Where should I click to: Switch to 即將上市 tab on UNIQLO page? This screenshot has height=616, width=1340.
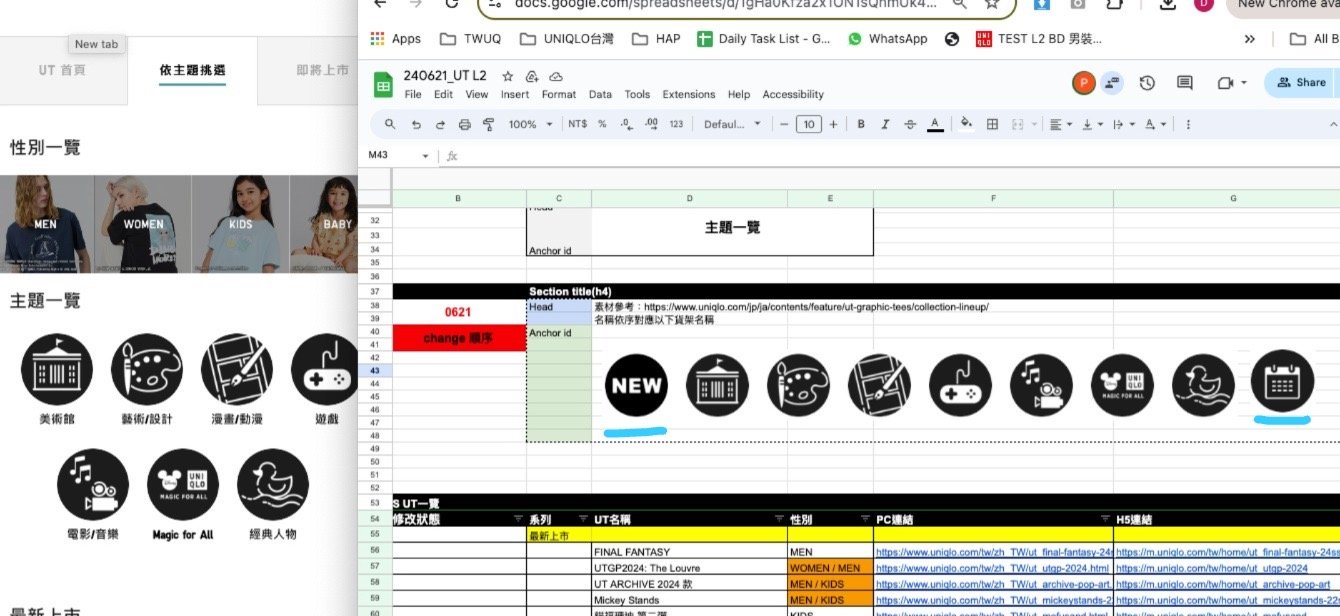[322, 70]
